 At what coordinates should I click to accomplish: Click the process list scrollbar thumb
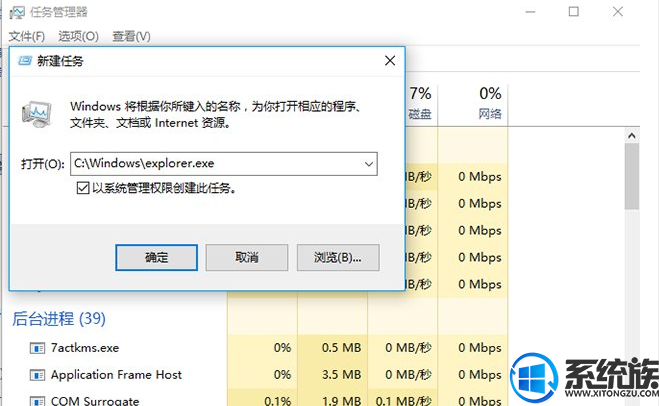pyautogui.click(x=631, y=176)
